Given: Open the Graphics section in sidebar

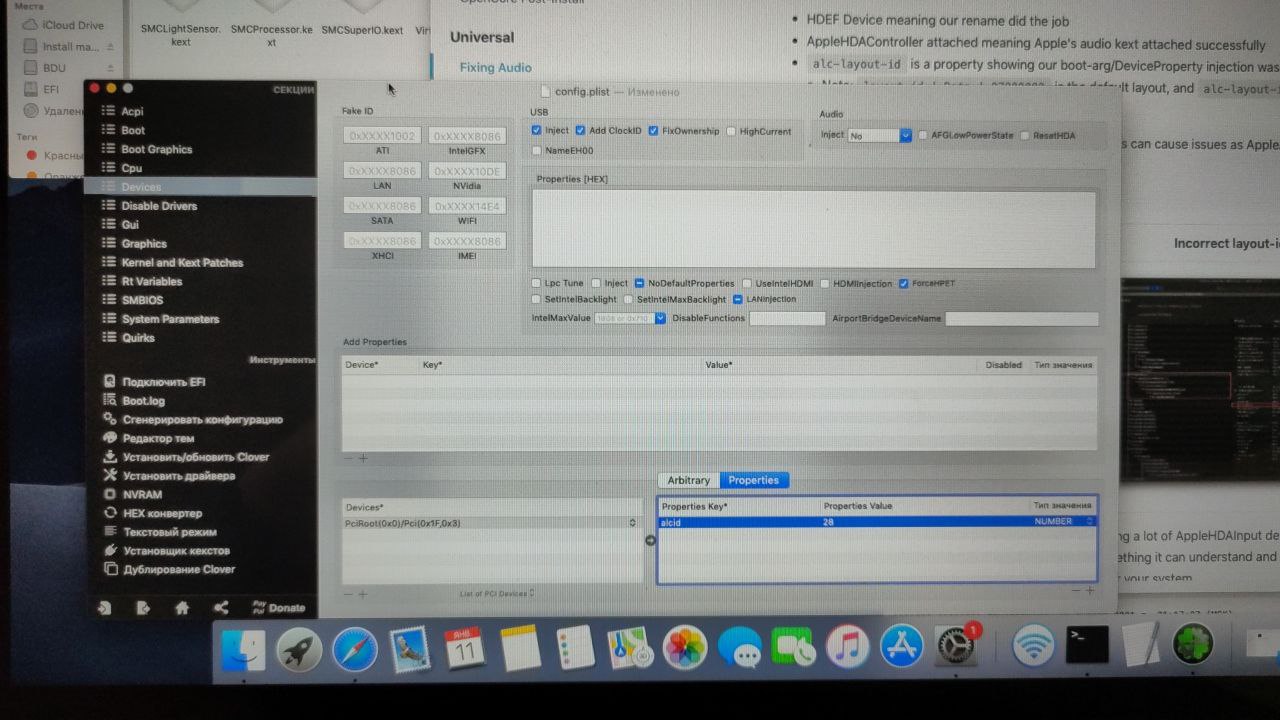Looking at the screenshot, I should 144,244.
